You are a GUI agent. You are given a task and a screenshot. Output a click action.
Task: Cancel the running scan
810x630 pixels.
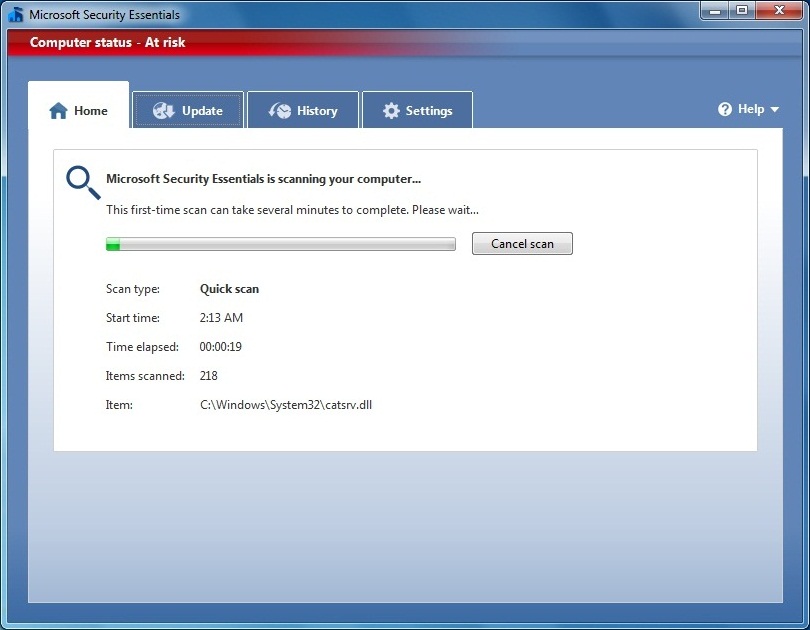(522, 244)
